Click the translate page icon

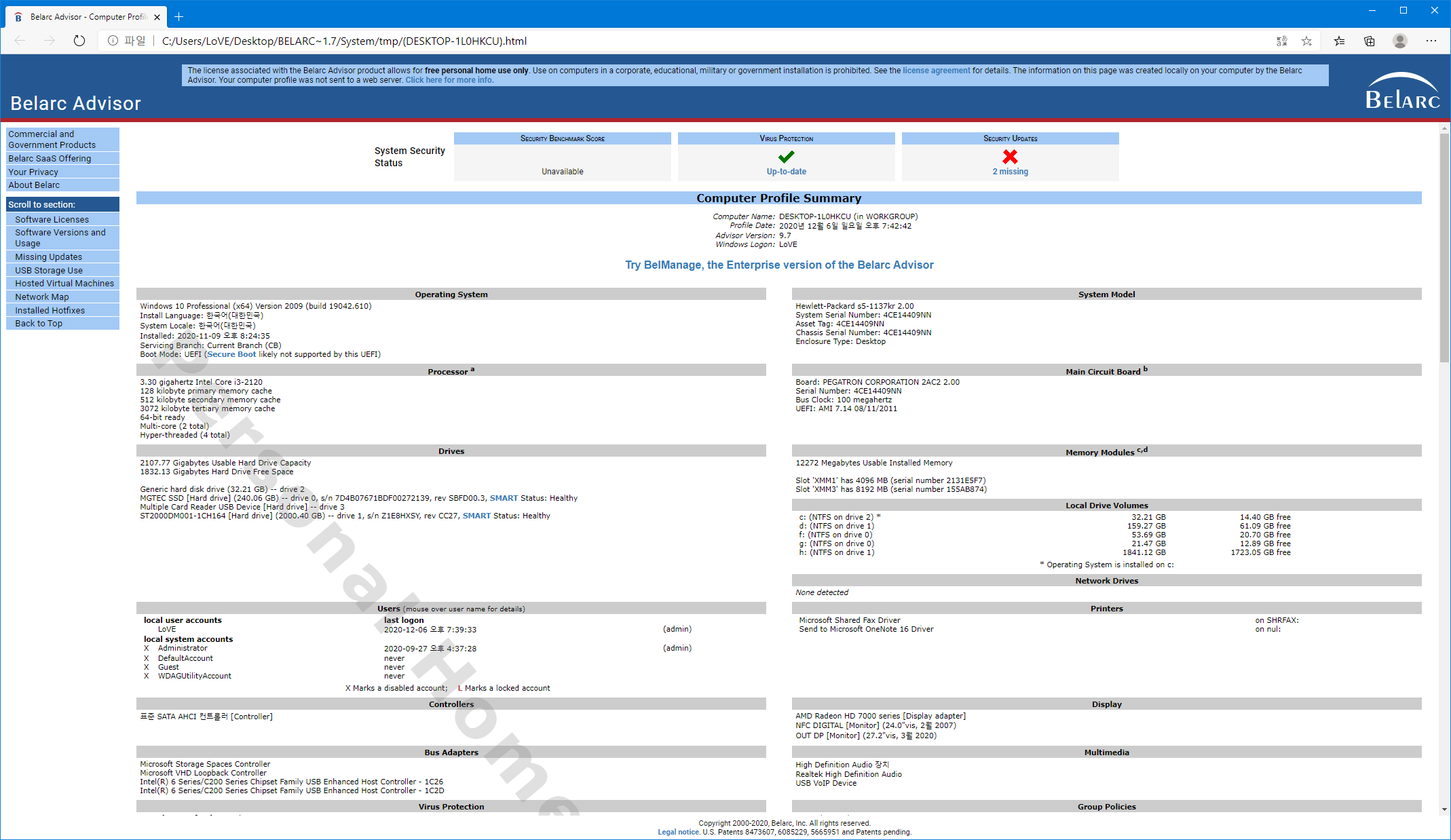point(1281,41)
